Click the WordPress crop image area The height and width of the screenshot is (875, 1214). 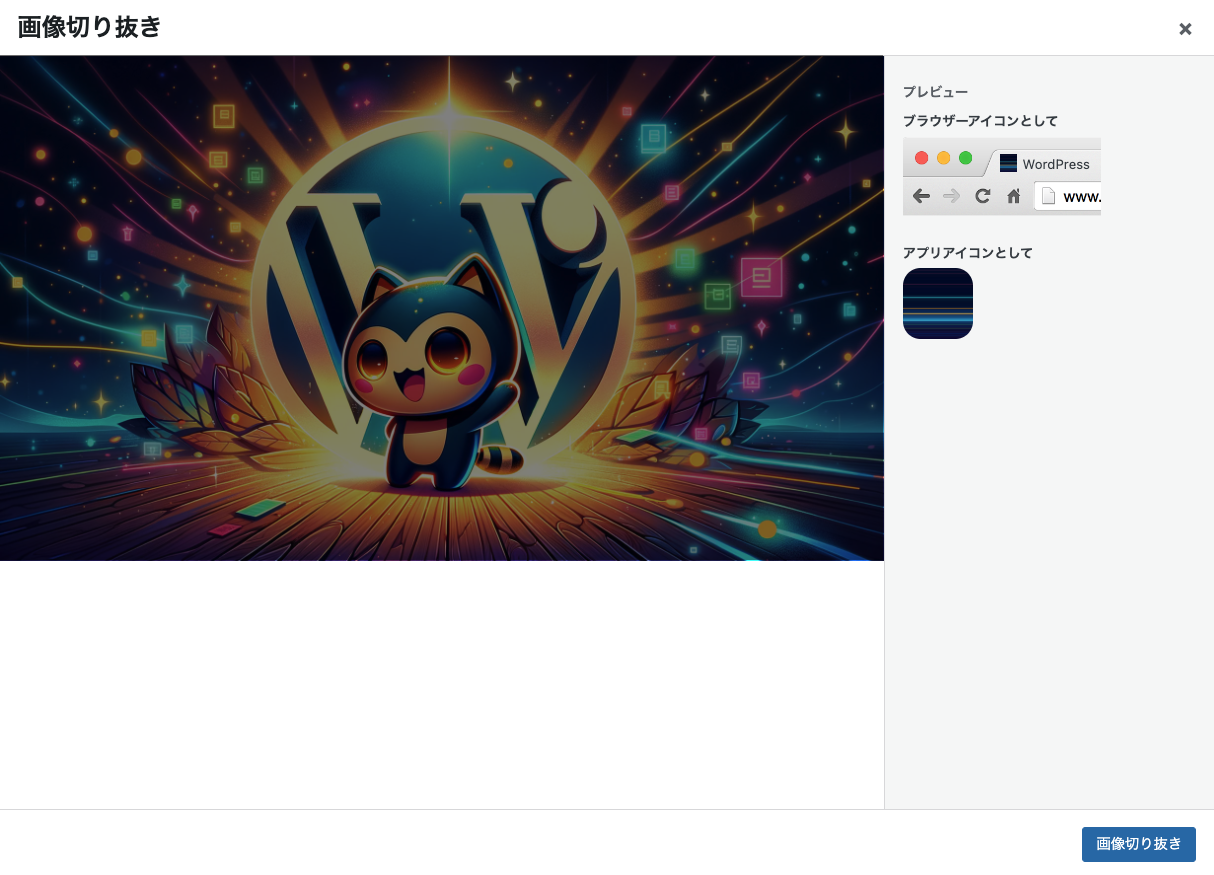(442, 308)
